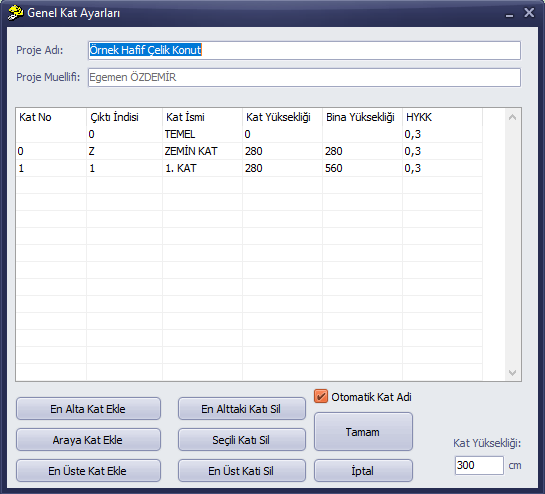Click the table scrollbar up arrow

click(x=512, y=117)
